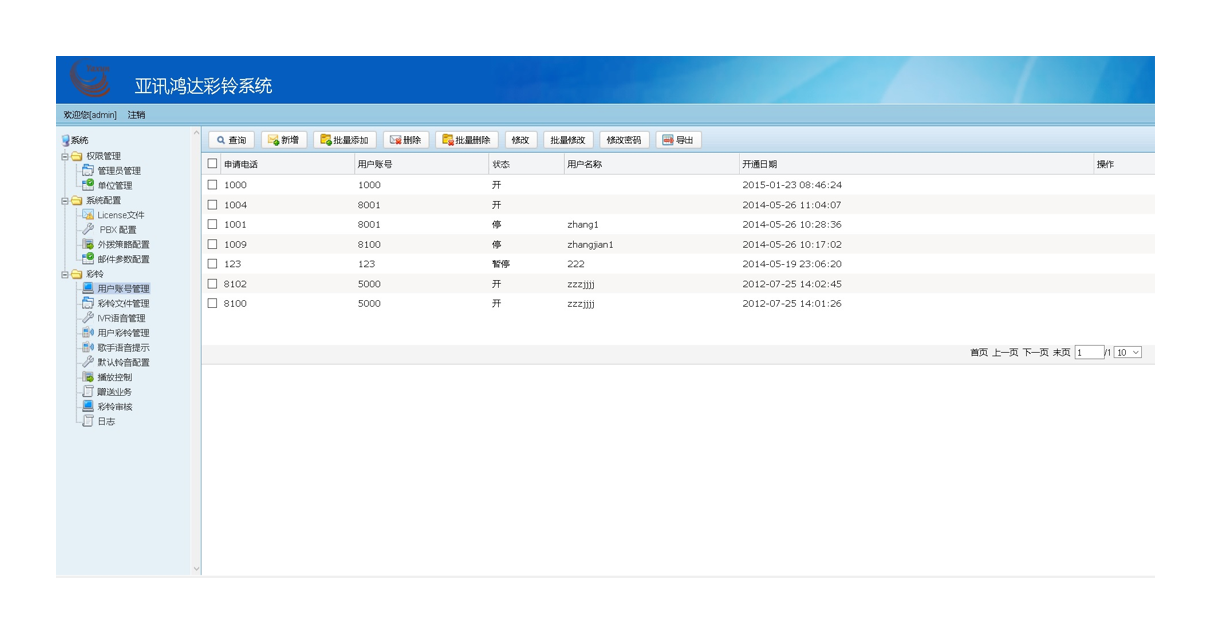Screen dimensions: 1206x642
Task: Select the checkbox for phone 8102
Action: coord(212,284)
